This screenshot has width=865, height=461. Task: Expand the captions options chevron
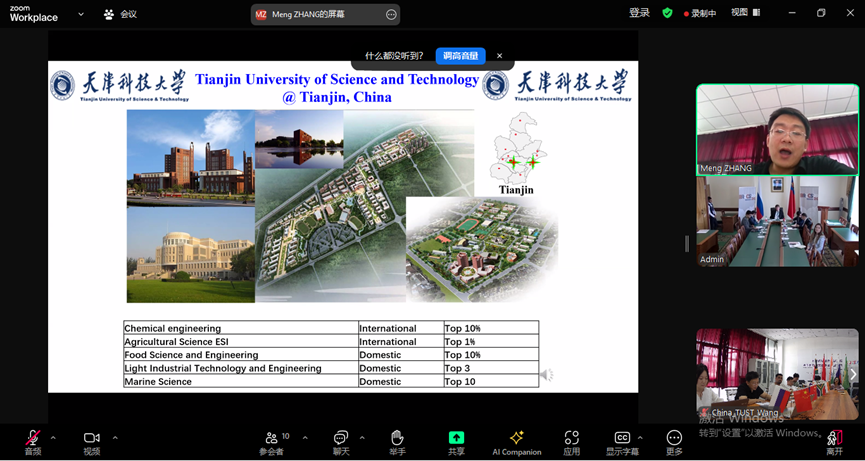(x=640, y=438)
